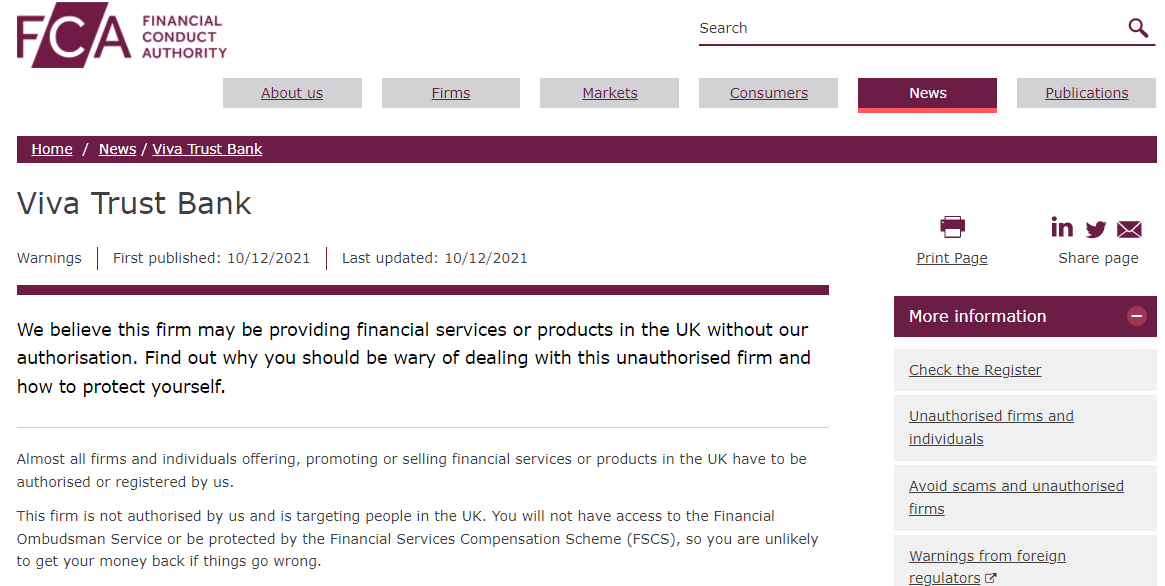Image resolution: width=1165 pixels, height=586 pixels.
Task: Go to the Markets section
Action: 609,93
